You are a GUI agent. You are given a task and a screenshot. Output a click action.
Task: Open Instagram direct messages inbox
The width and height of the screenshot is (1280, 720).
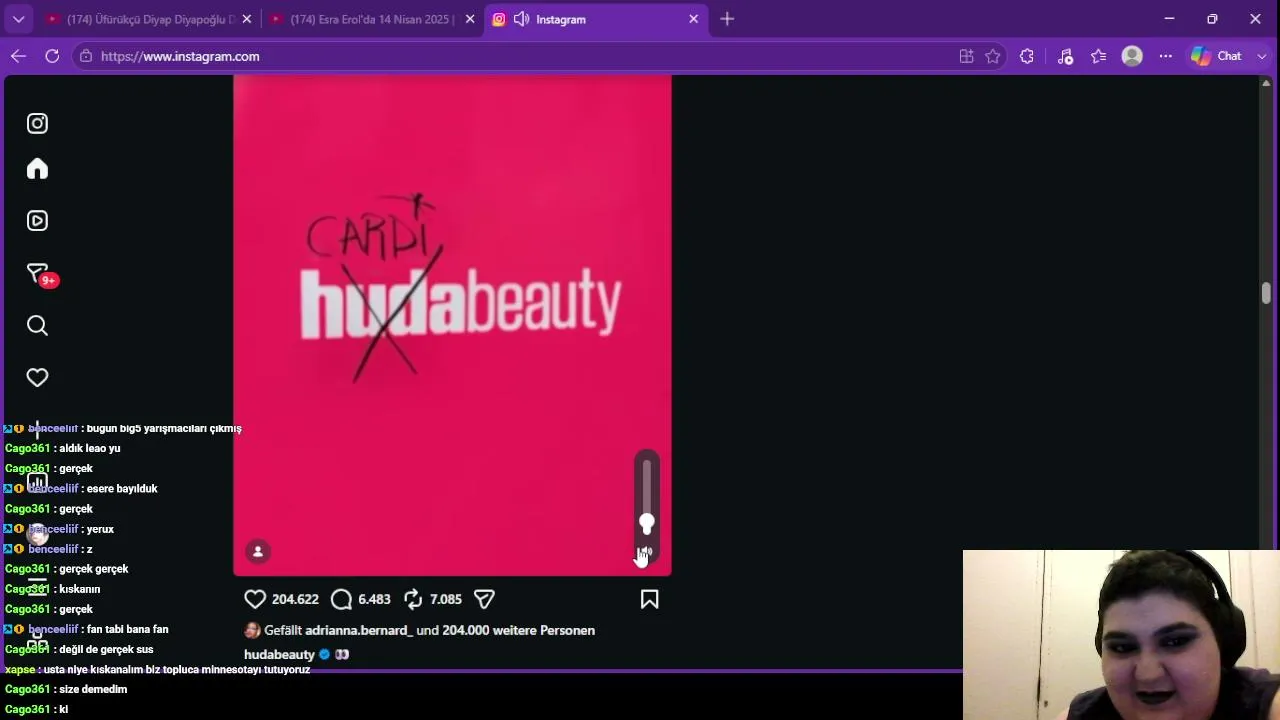point(38,273)
